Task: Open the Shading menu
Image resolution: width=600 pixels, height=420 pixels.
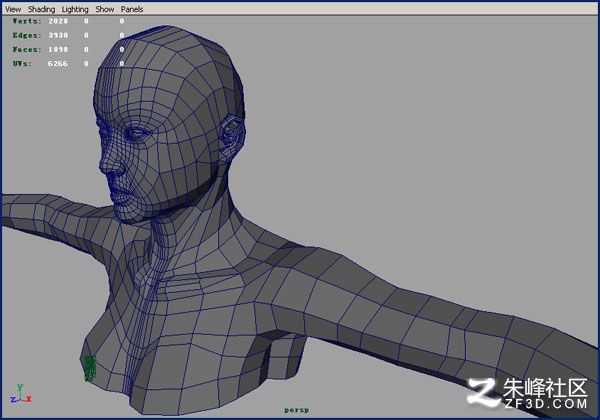Action: pyautogui.click(x=41, y=9)
